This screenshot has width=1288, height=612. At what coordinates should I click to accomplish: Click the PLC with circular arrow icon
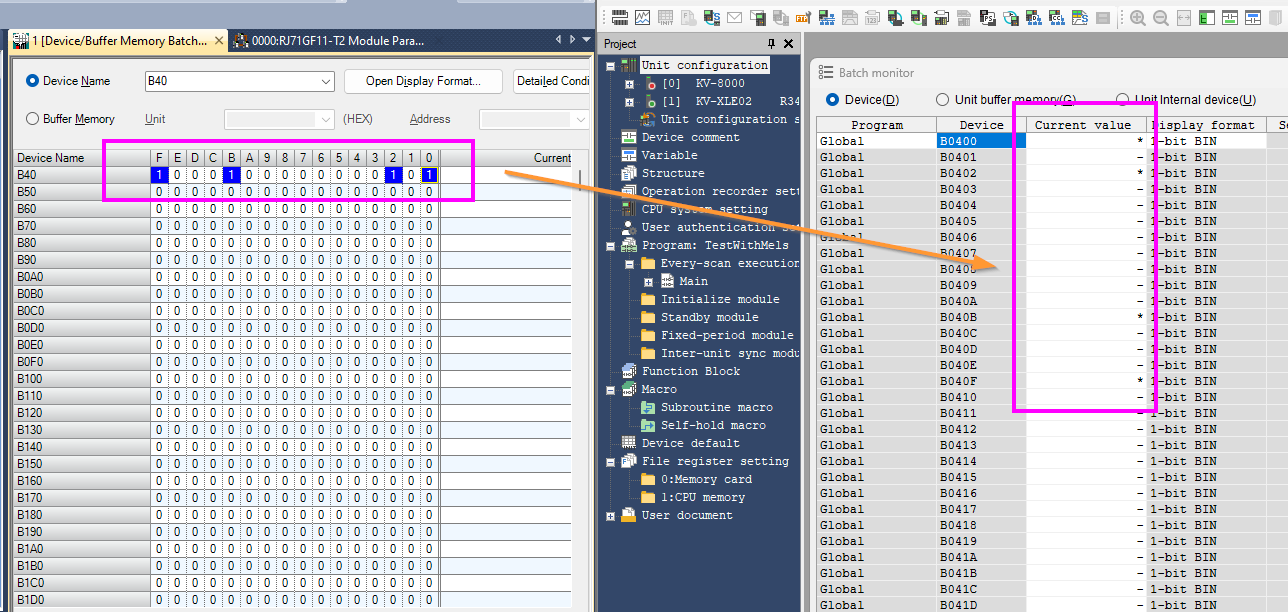(895, 17)
